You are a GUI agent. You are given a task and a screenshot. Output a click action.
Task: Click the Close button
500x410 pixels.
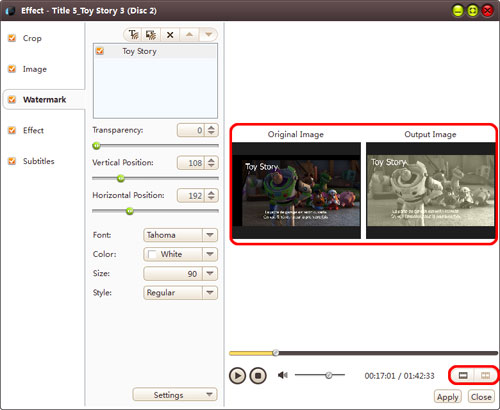point(481,397)
